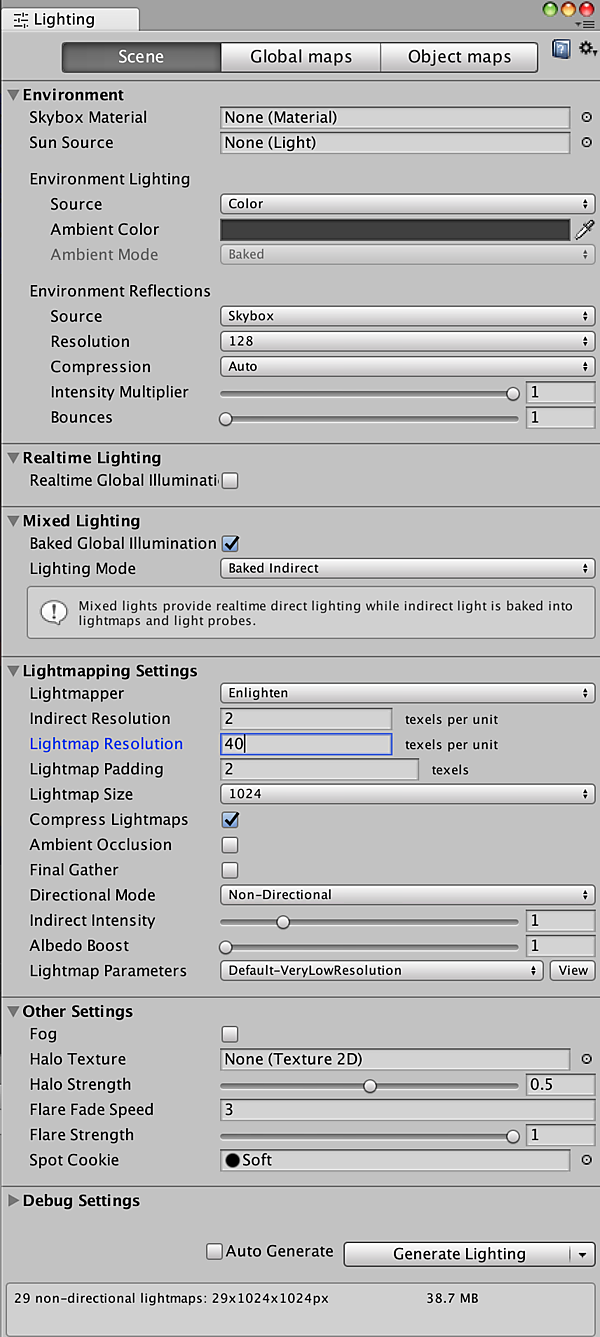Screen dimensions: 600x1337
Task: Switch to the Global maps tab
Action: pyautogui.click(x=301, y=57)
